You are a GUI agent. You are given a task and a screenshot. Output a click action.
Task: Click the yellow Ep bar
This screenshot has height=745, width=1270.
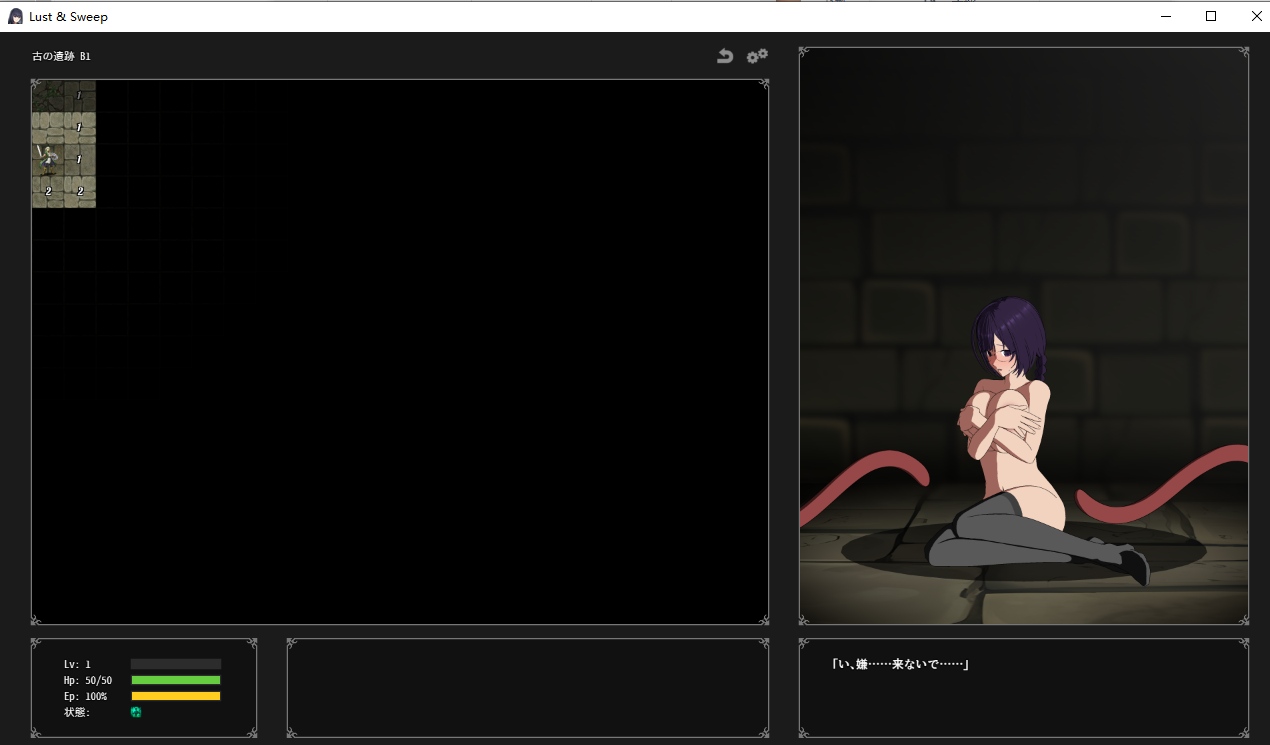pos(176,696)
